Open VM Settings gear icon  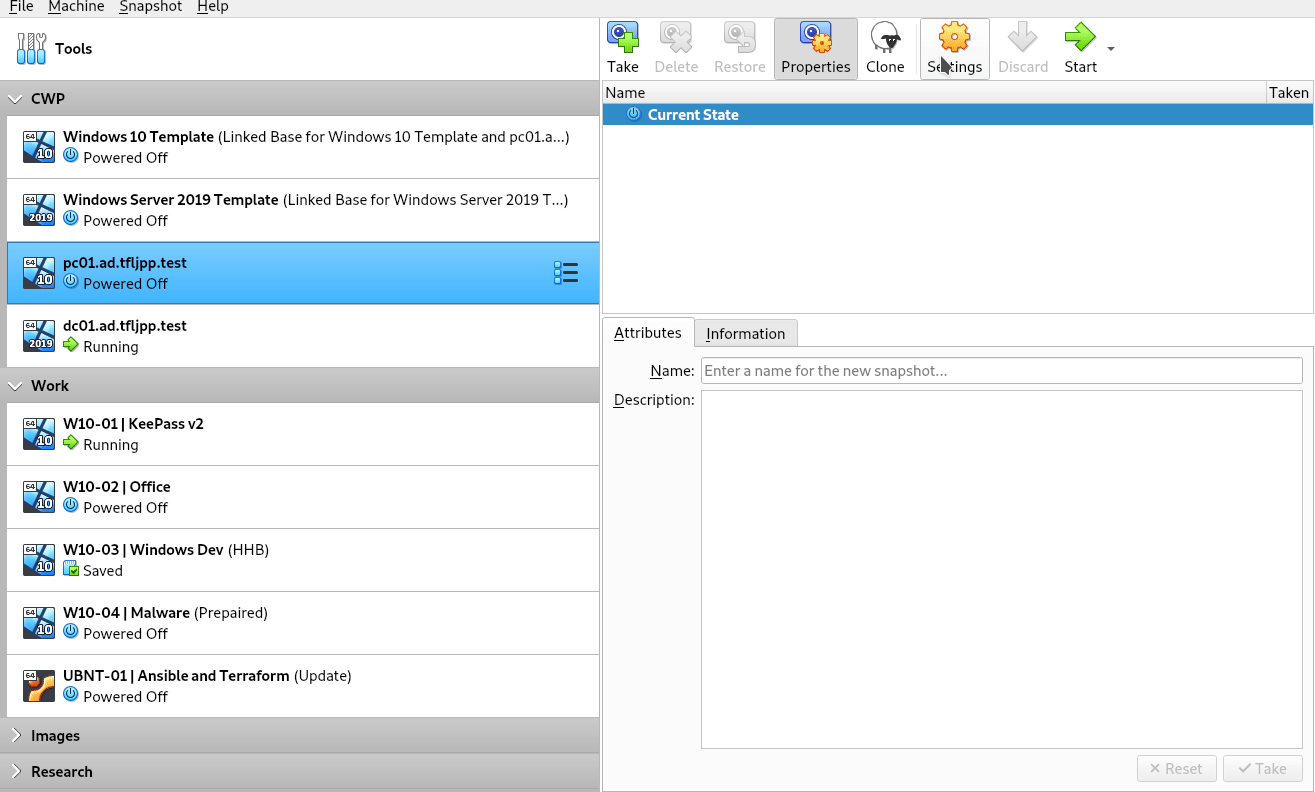point(955,38)
